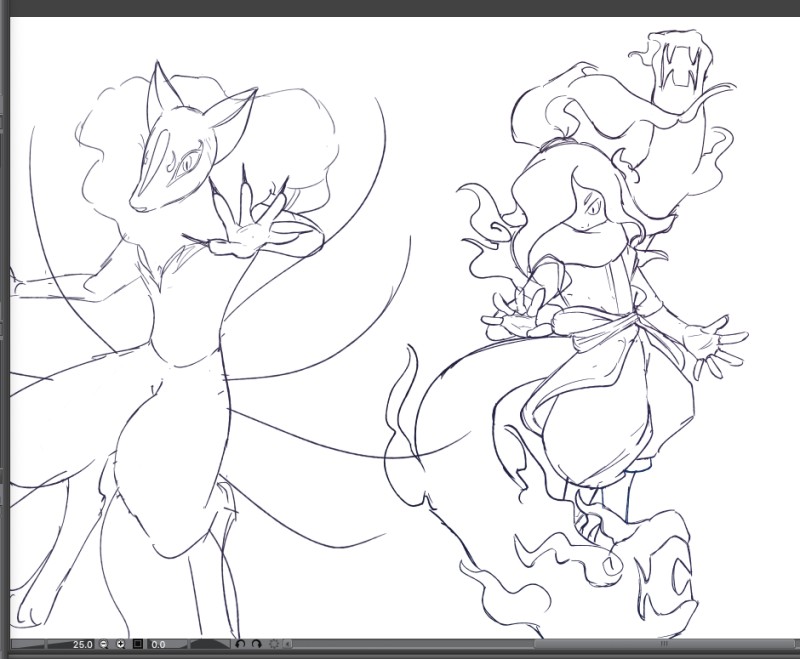
Task: Click the horizontal canvas scrollbar thumb
Action: point(664,644)
